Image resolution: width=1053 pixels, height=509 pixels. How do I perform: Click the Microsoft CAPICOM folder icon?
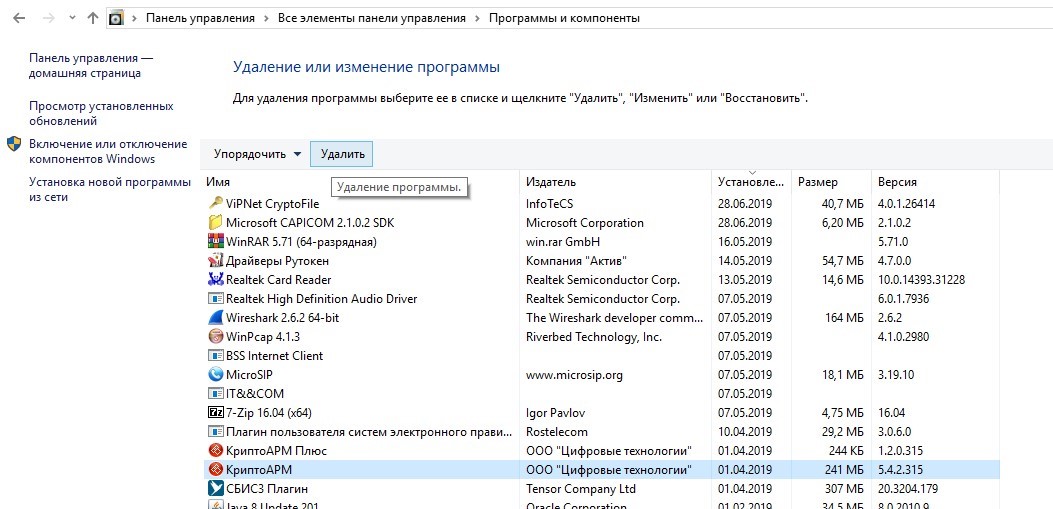(215, 223)
